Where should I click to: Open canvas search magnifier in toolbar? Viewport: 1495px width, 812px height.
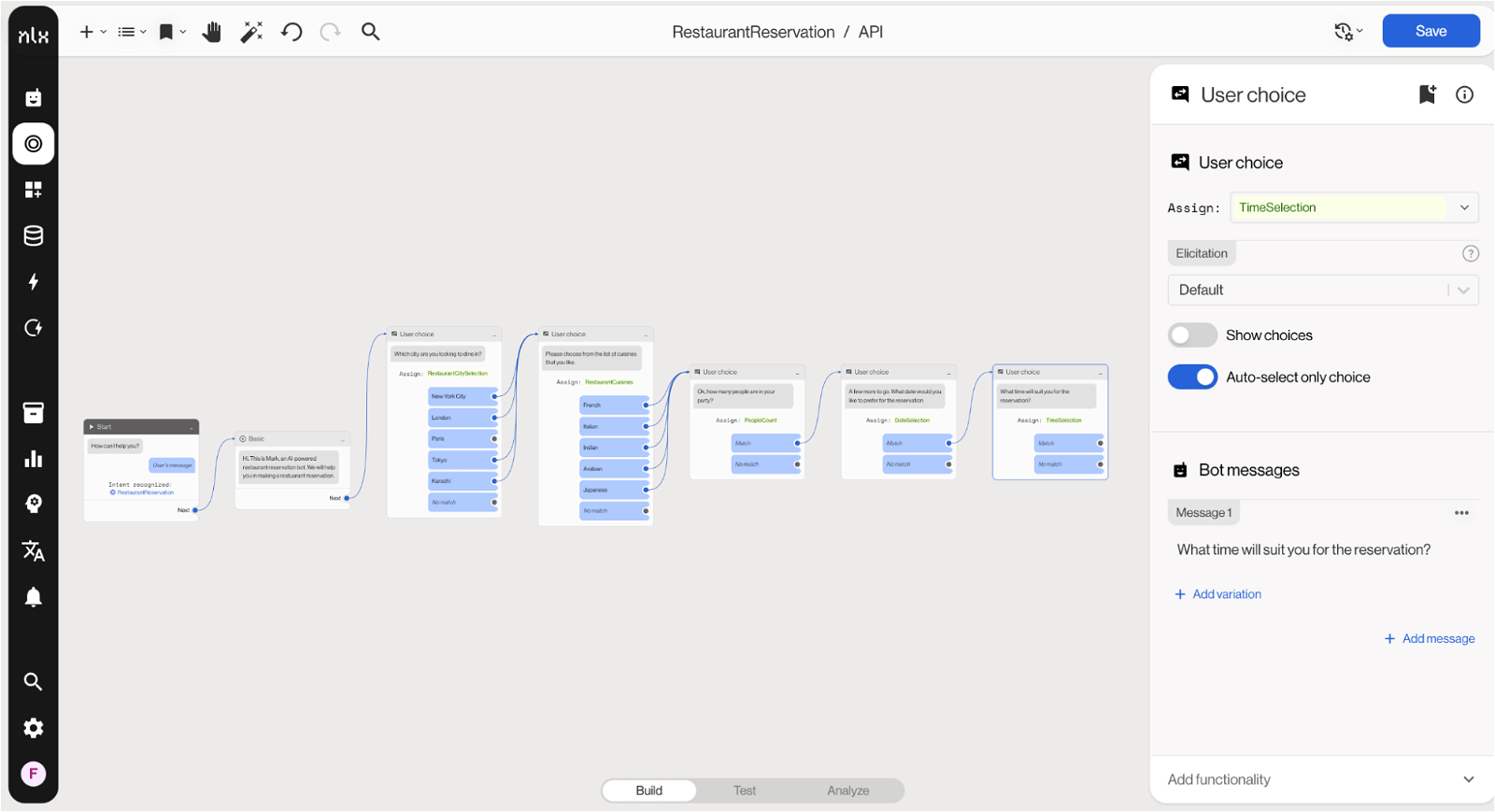coord(371,33)
